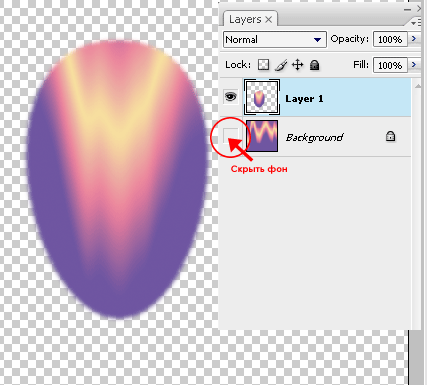This screenshot has height=385, width=427.
Task: Enable lock all padlock icon
Action: coord(314,65)
